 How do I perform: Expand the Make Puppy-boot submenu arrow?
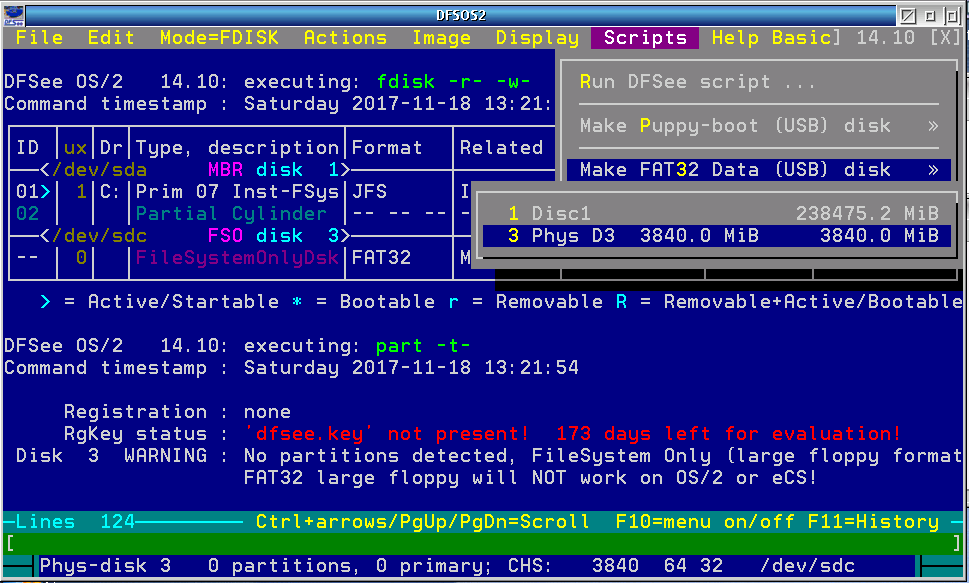click(932, 126)
